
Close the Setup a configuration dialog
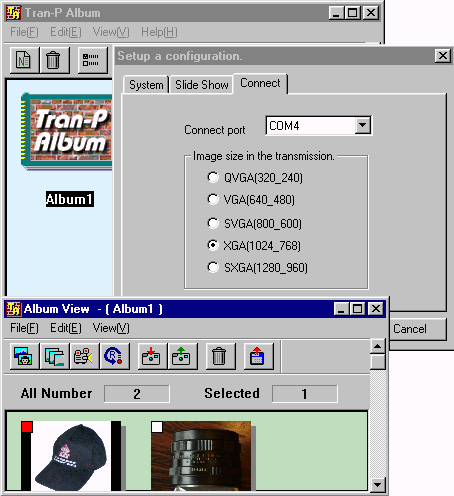coord(443,55)
